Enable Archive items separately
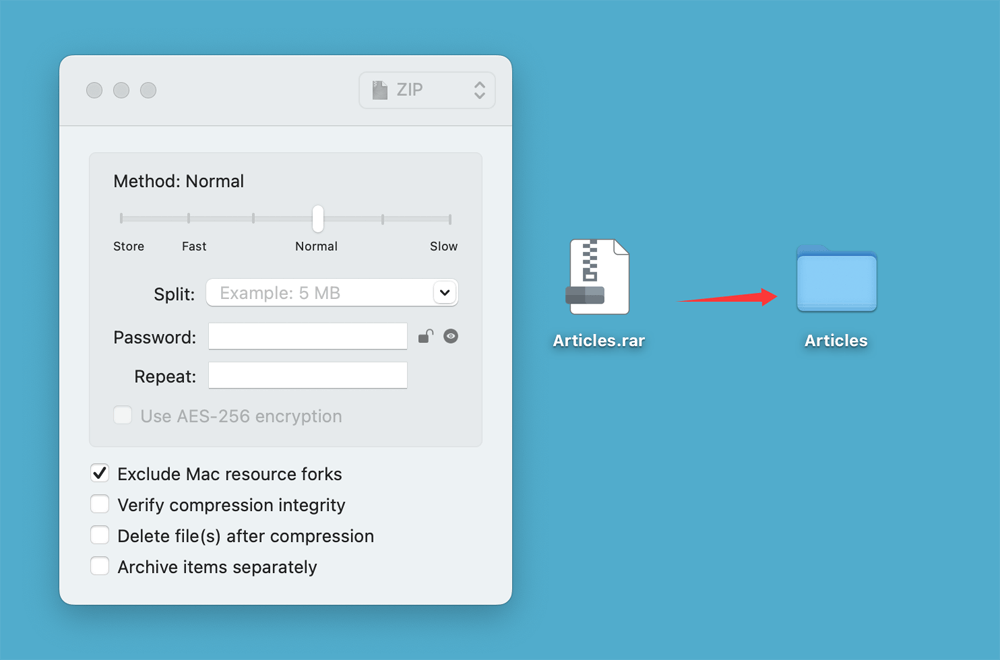 100,566
